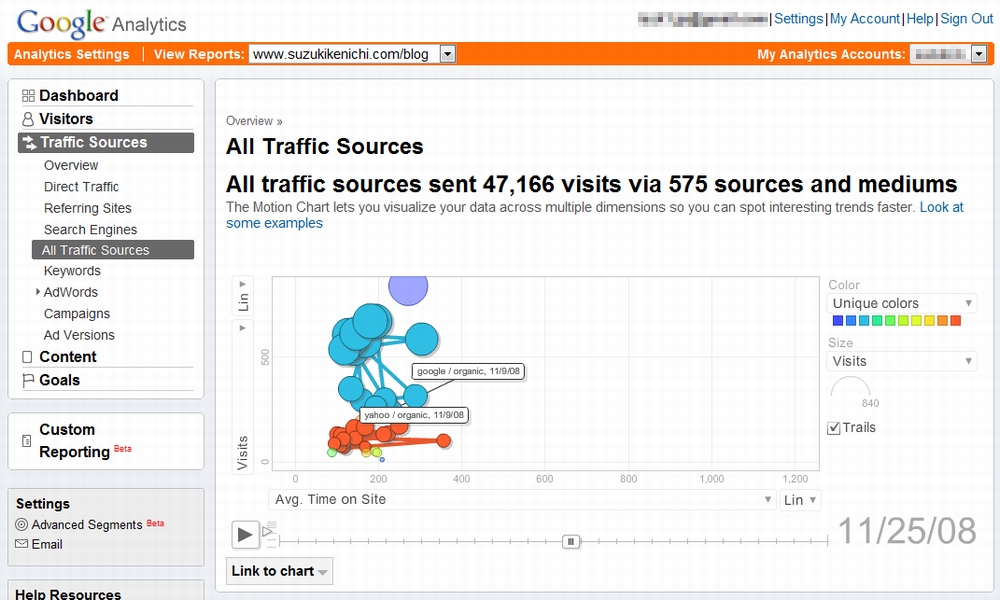The width and height of the screenshot is (1000, 600).
Task: Open the Avg. Time on Site axis dropdown
Action: pyautogui.click(x=522, y=500)
